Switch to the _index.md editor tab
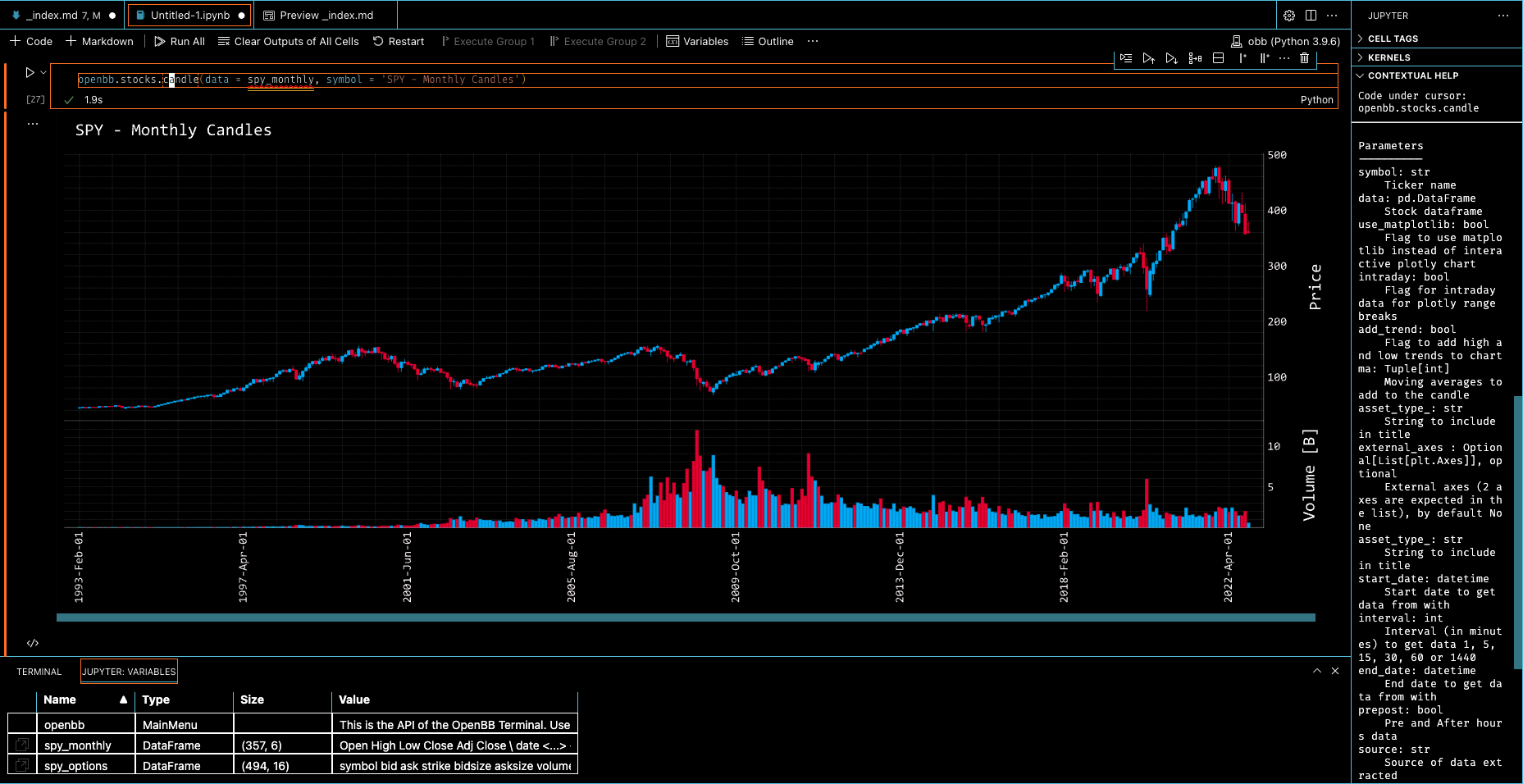The height and width of the screenshot is (784, 1523). (62, 16)
